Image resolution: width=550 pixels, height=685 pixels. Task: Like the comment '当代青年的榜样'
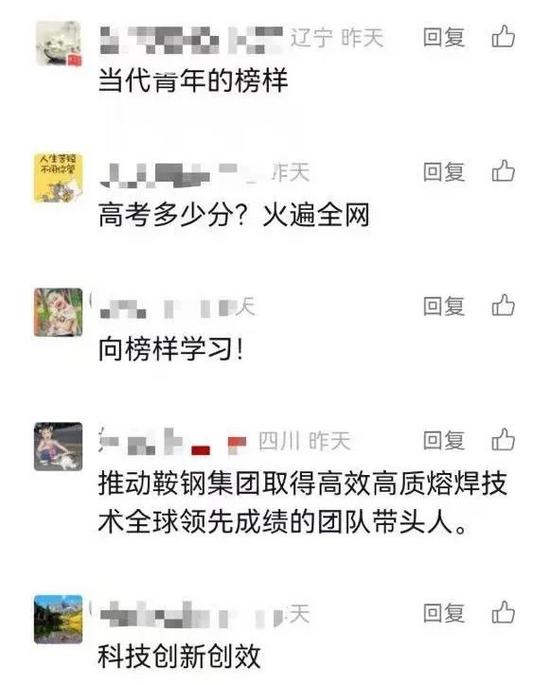[503, 36]
